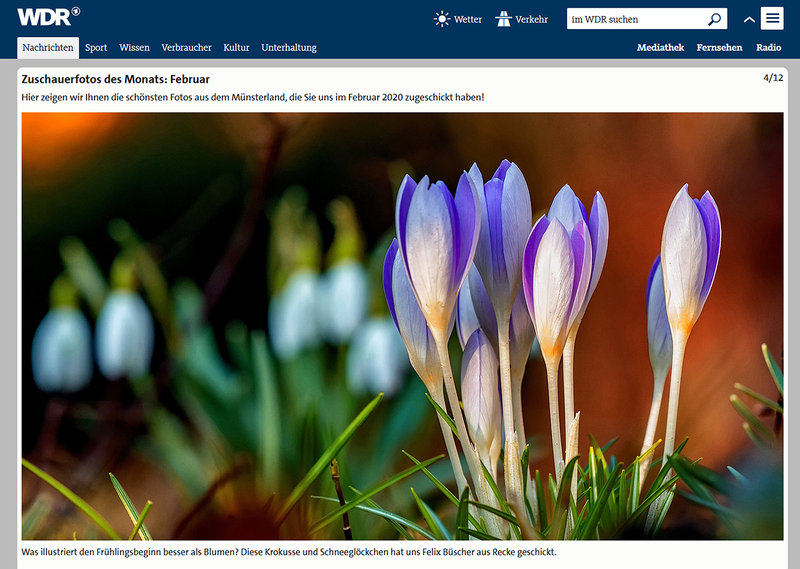
Task: Open the Verbraucher section
Action: pos(186,47)
